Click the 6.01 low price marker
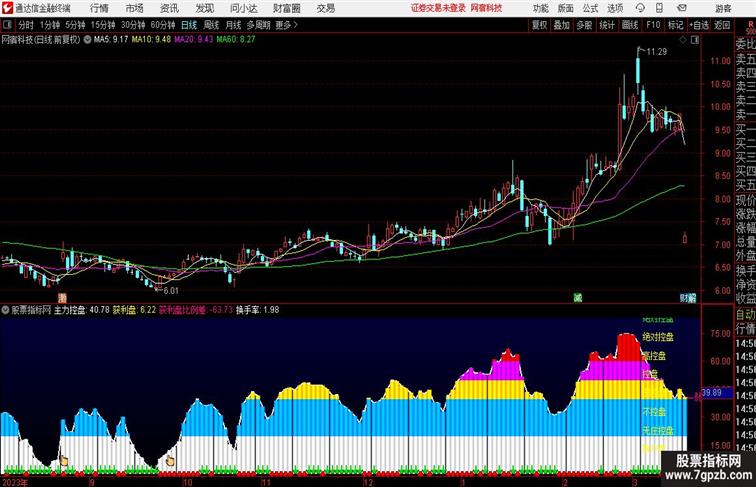Screen dimensions: 756x487 tap(171, 291)
